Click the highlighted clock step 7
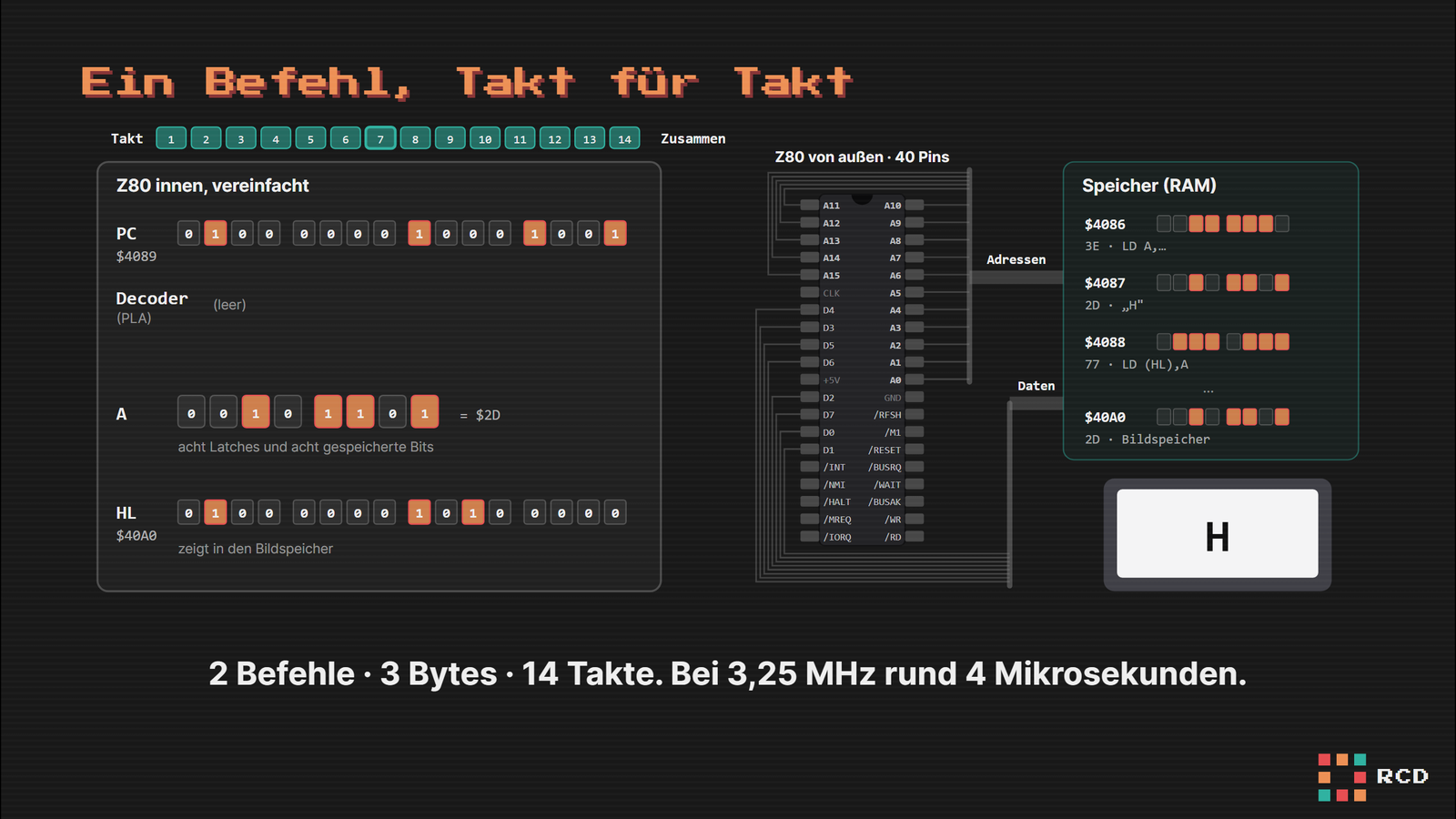Image resolution: width=1456 pixels, height=819 pixels. pyautogui.click(x=380, y=138)
